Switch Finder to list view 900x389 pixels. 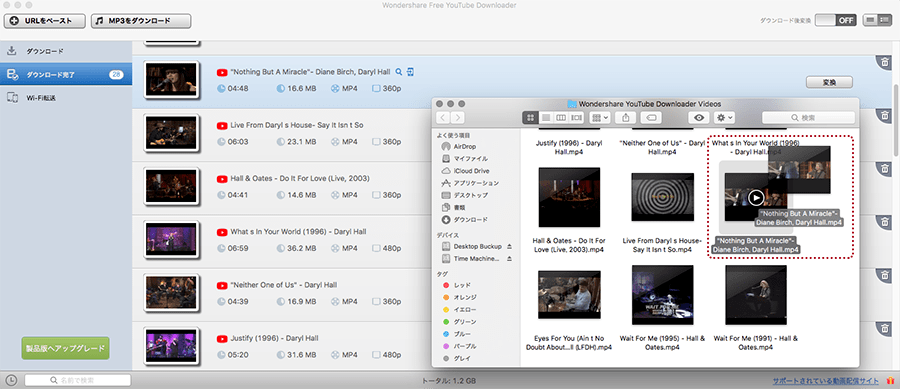point(546,118)
